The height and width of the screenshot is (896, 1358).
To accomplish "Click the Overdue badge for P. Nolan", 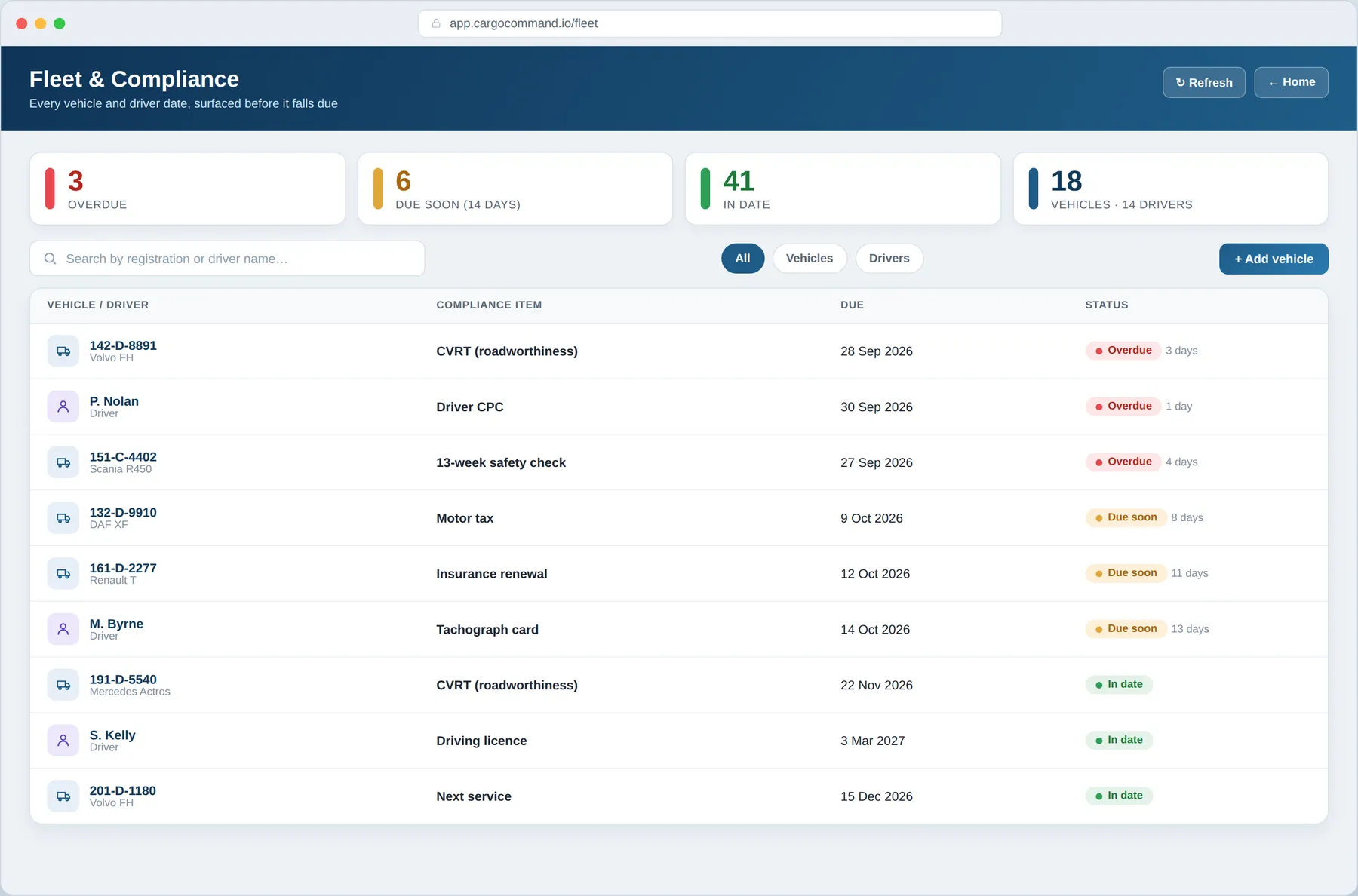I will click(x=1123, y=407).
